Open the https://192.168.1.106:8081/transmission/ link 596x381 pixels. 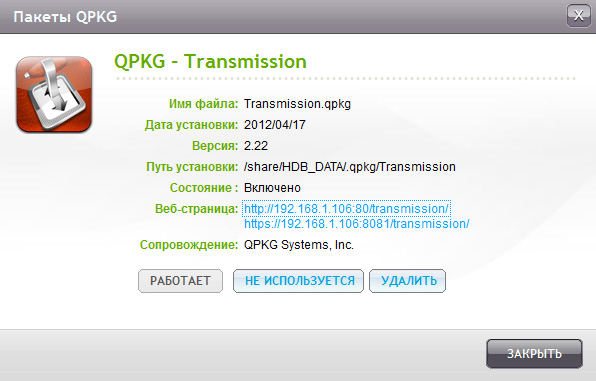(357, 224)
